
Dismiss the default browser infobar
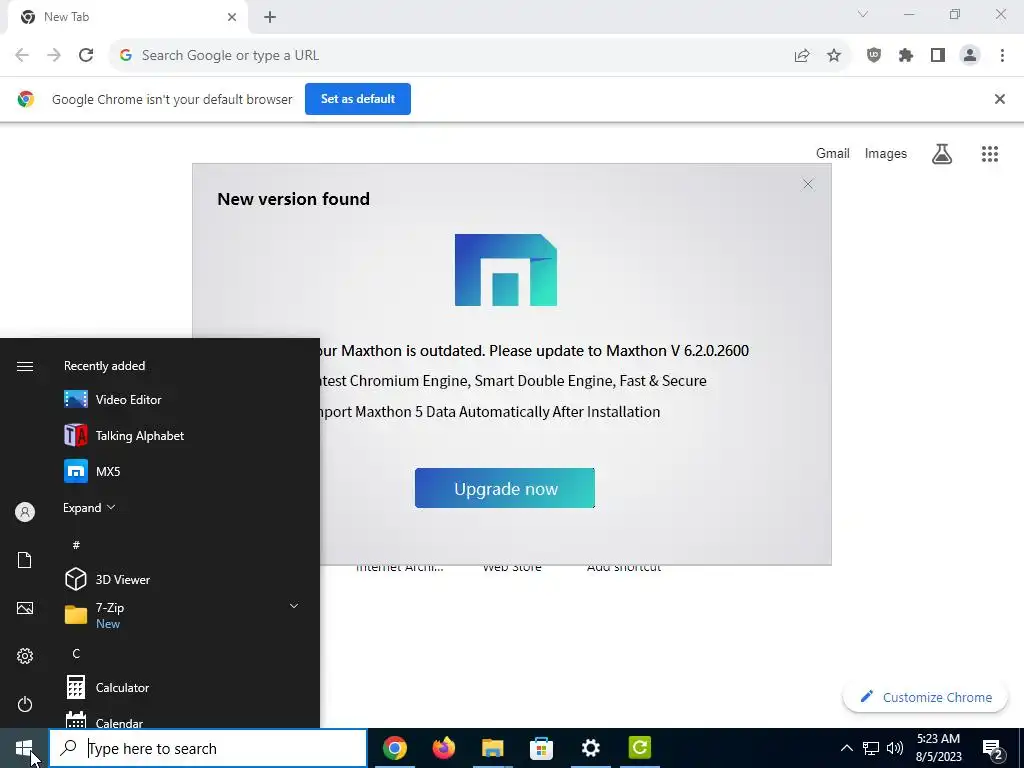[x=1000, y=99]
